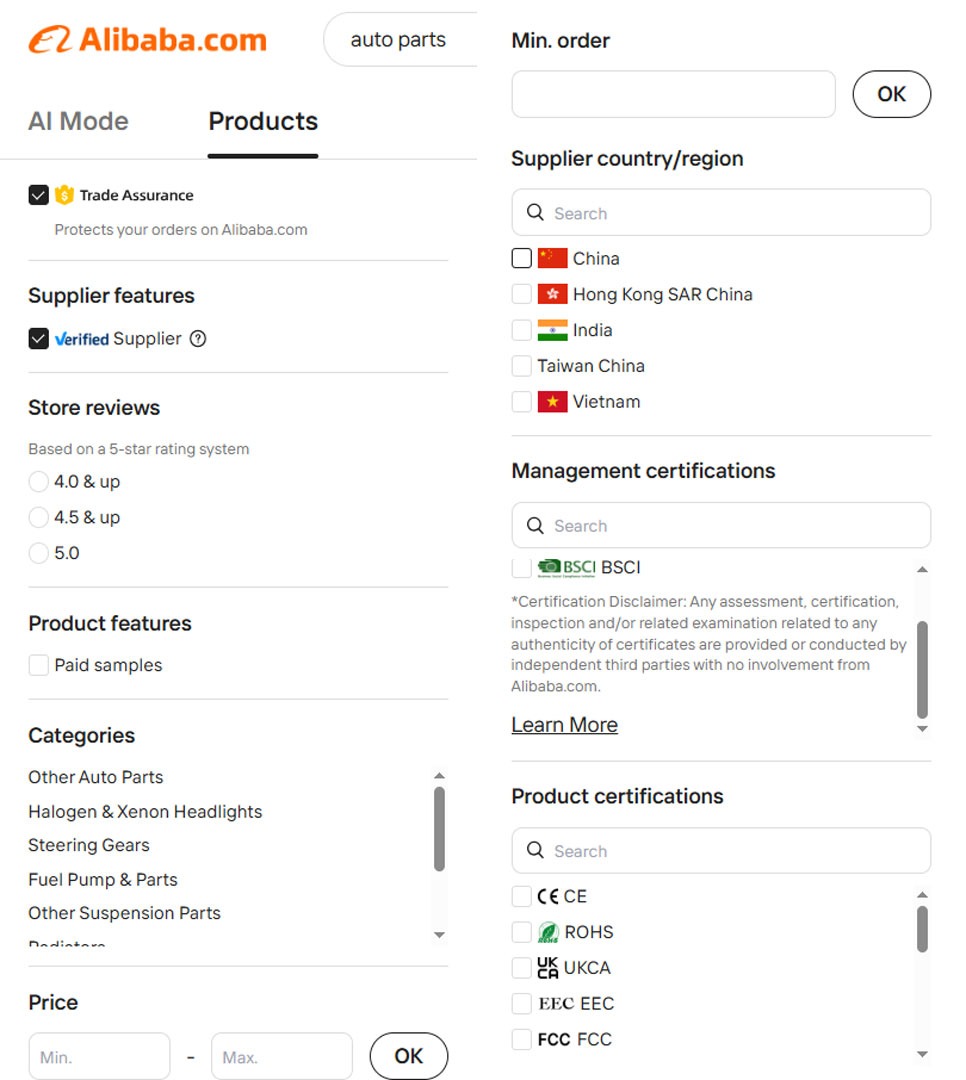Check the UKCA product certification checkbox
The height and width of the screenshot is (1080, 966).
(x=522, y=968)
